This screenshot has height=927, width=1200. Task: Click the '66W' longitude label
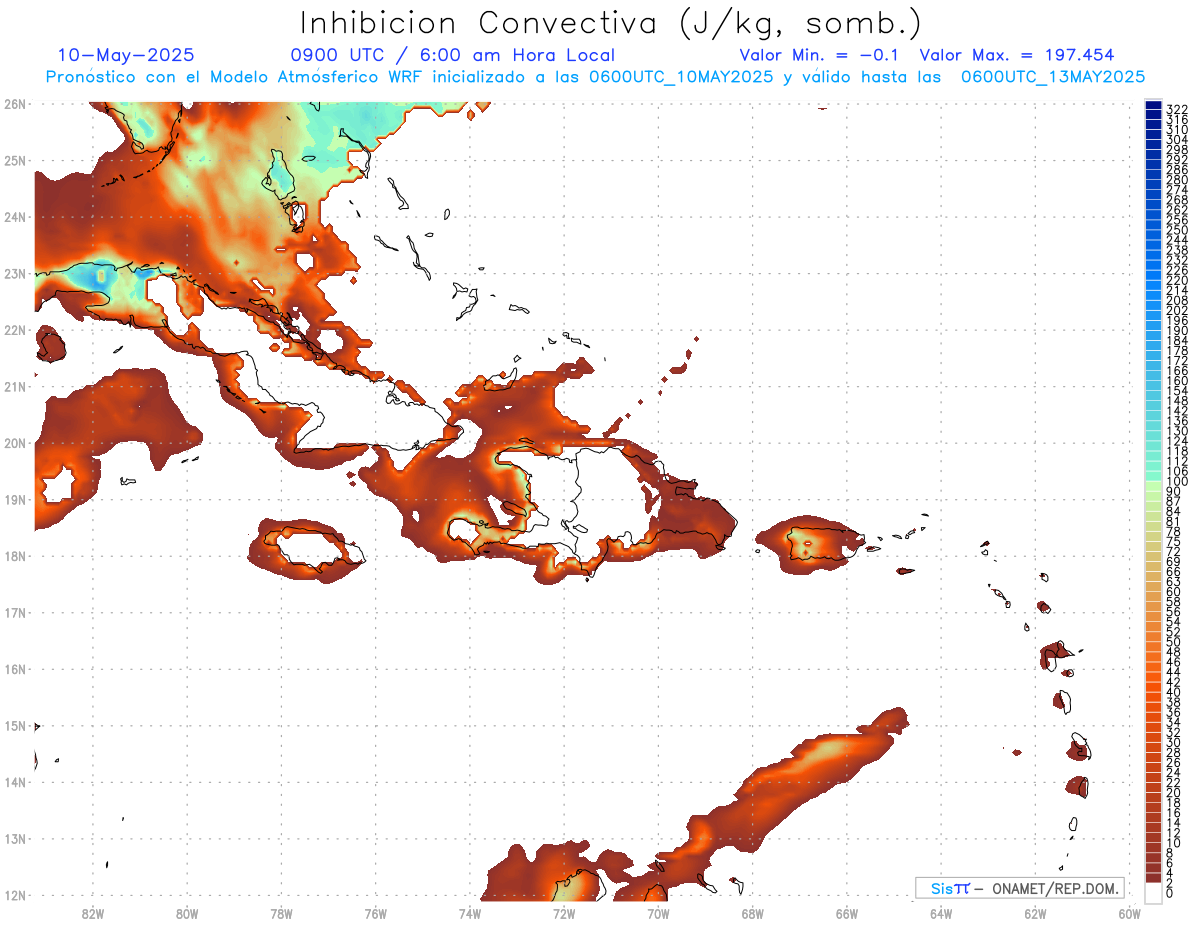[847, 913]
